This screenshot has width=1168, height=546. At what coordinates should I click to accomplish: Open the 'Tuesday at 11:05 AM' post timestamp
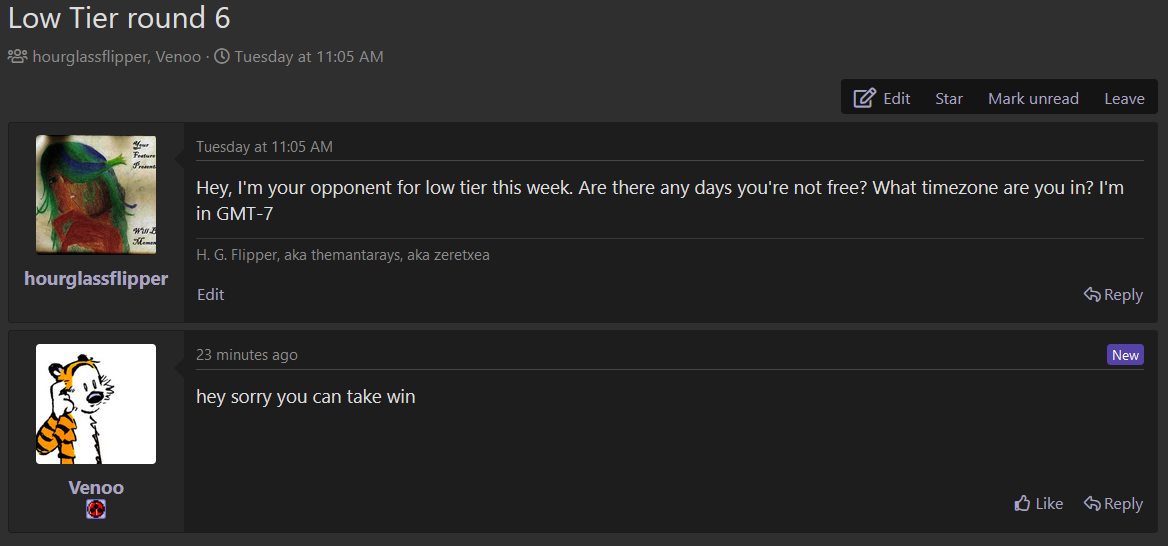(264, 147)
